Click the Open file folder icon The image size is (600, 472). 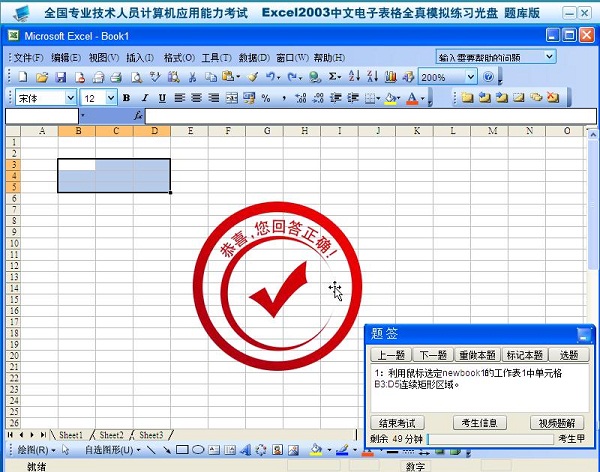[42, 77]
